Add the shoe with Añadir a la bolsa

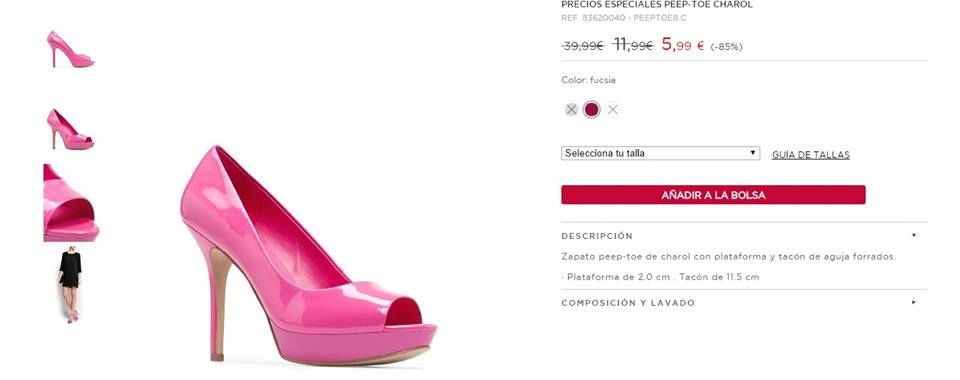(x=713, y=195)
